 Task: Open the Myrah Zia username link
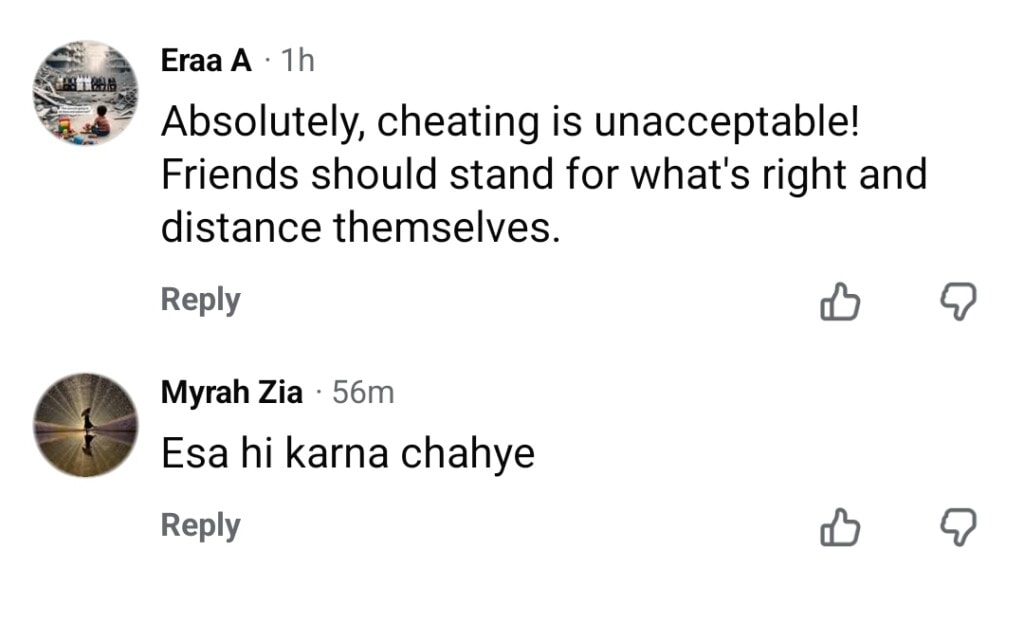pyautogui.click(x=232, y=393)
